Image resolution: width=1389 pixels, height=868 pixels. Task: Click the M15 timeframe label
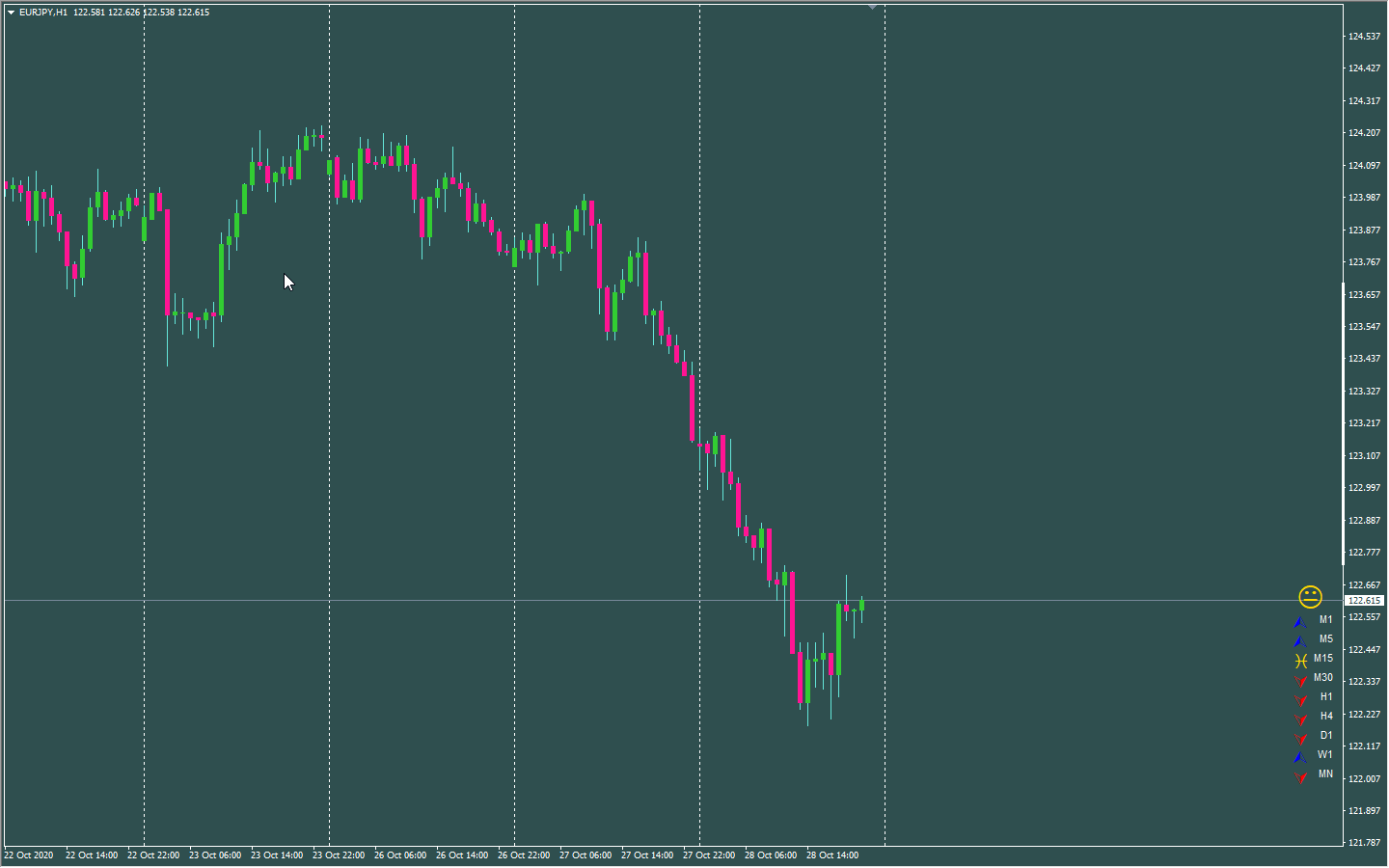[x=1323, y=659]
